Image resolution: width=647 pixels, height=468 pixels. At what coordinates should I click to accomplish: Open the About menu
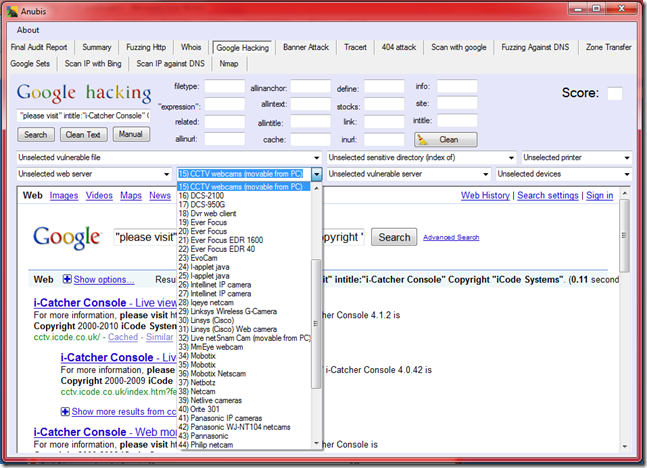[x=28, y=30]
